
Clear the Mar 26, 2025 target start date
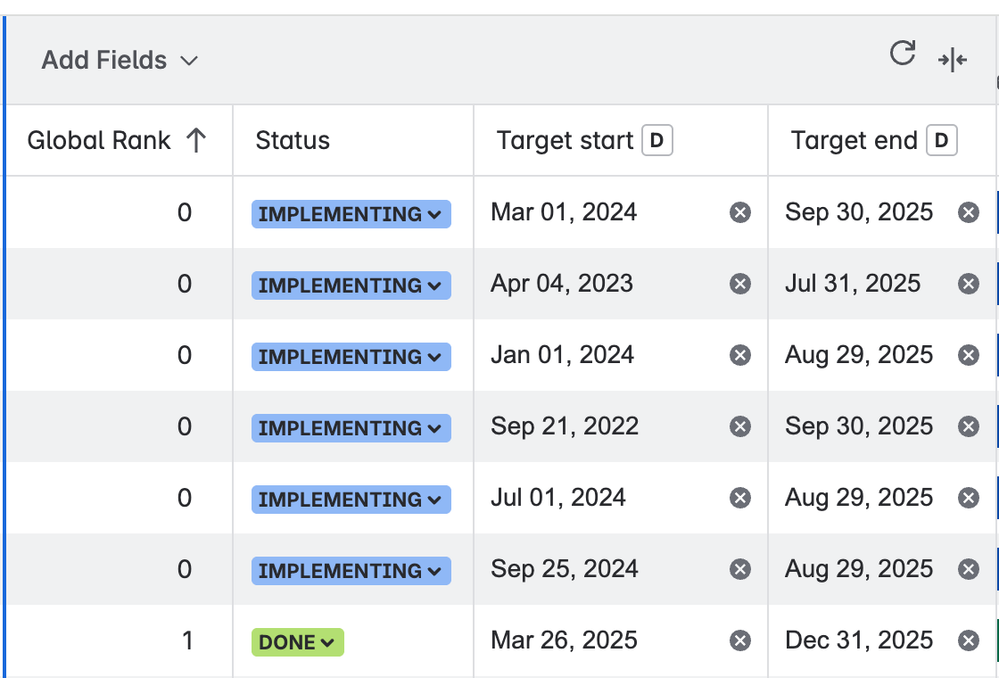[x=740, y=641]
